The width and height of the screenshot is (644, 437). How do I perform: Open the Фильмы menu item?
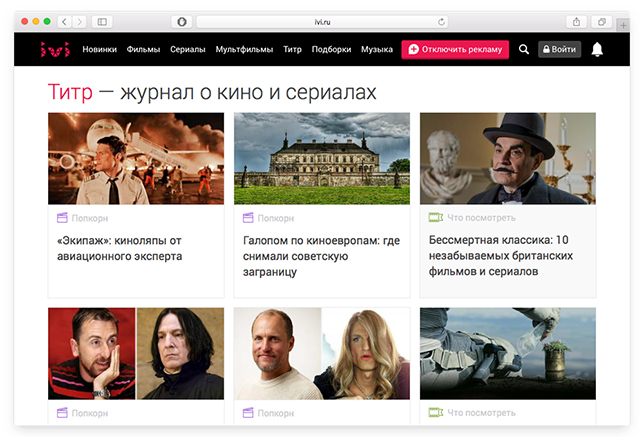[x=143, y=49]
